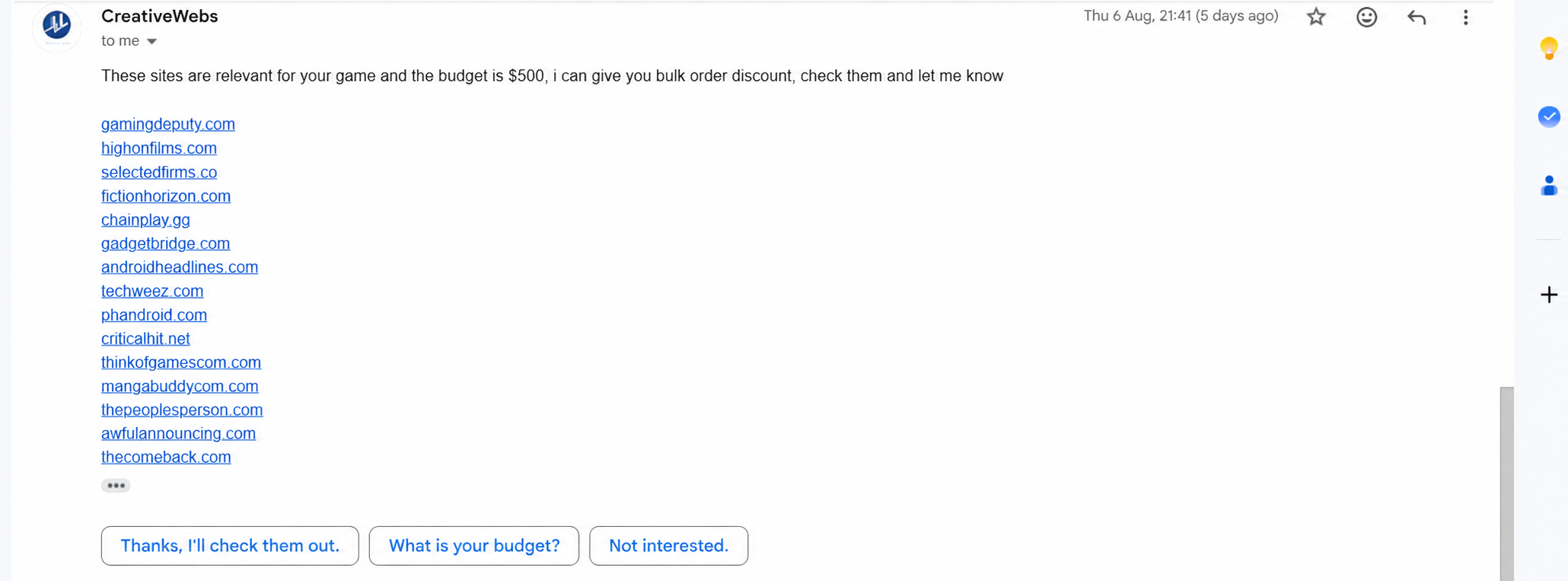1568x581 pixels.
Task: Open the criticalhit.net link
Action: [145, 339]
